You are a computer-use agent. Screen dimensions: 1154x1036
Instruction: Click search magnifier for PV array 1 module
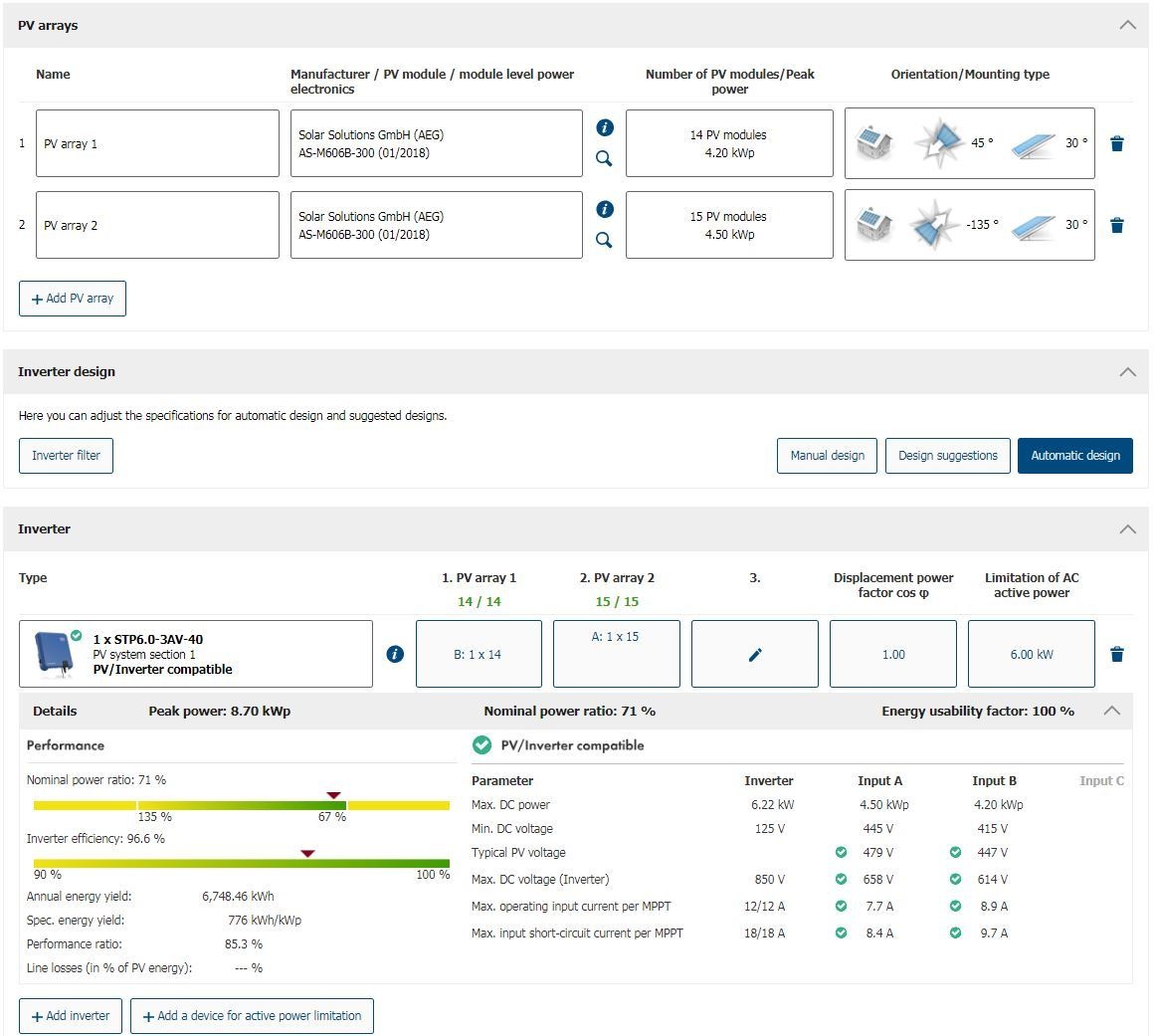coord(604,158)
